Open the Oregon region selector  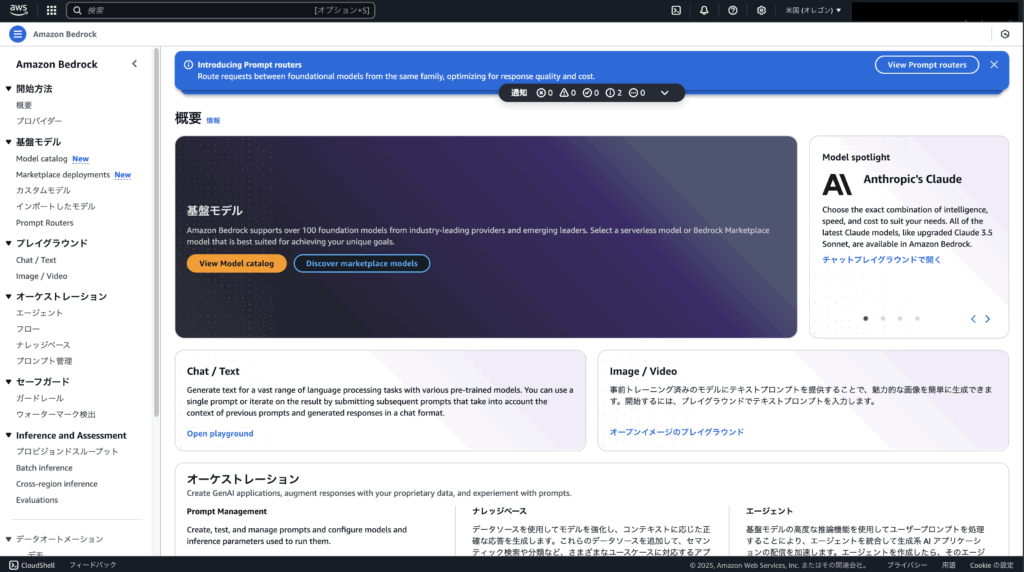[x=813, y=10]
